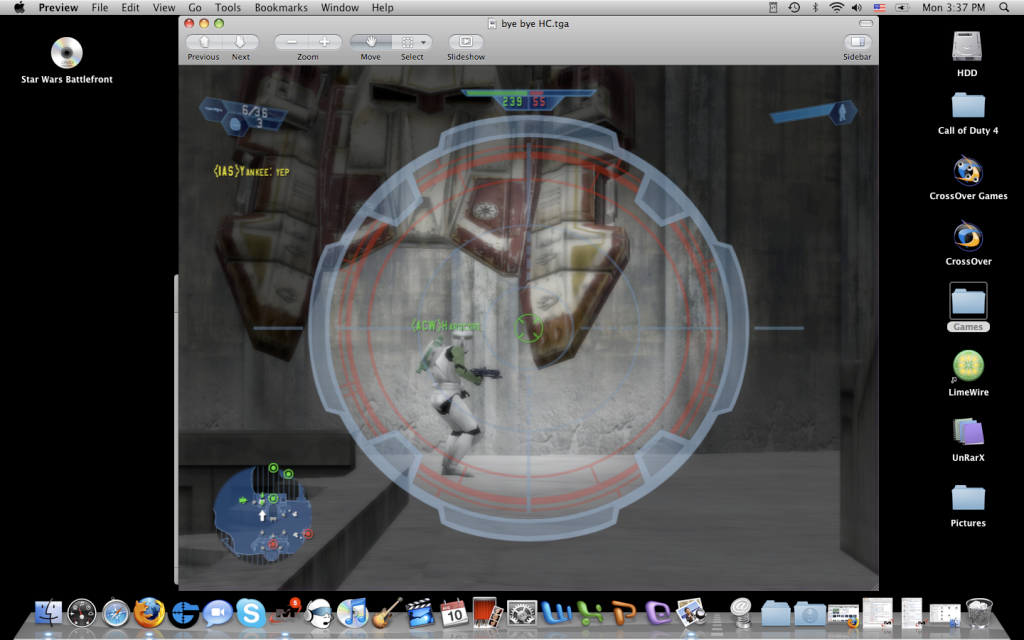1024x640 pixels.
Task: Open the Help menu
Action: [383, 8]
